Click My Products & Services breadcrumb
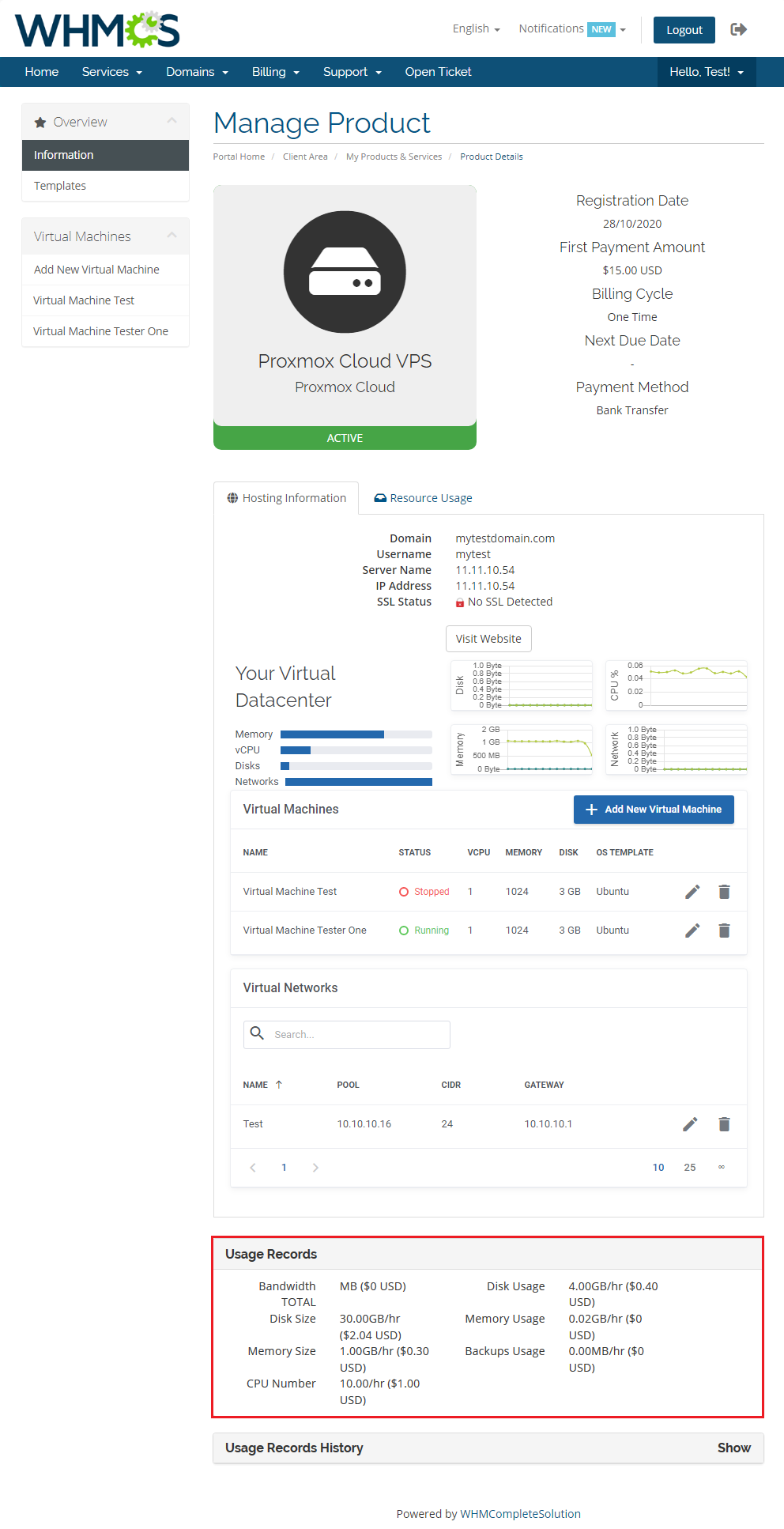 (x=394, y=157)
